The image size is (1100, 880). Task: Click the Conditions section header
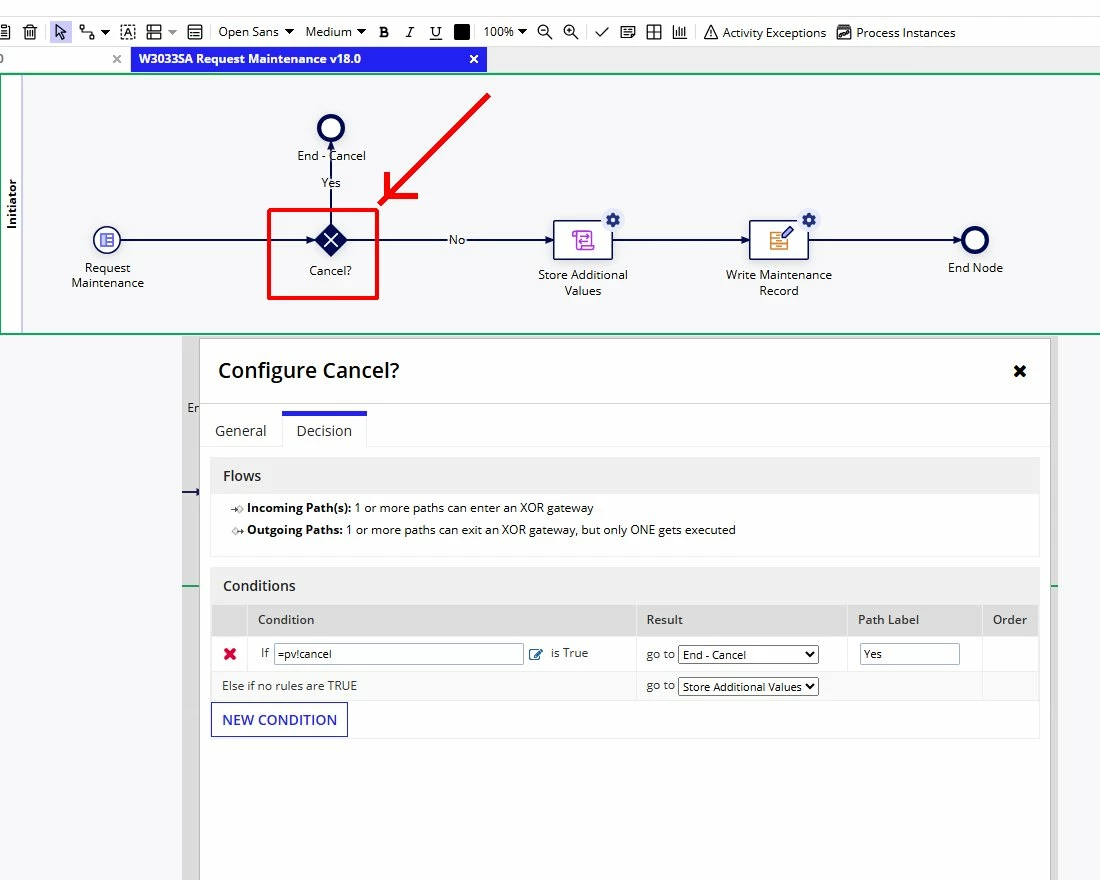[259, 586]
